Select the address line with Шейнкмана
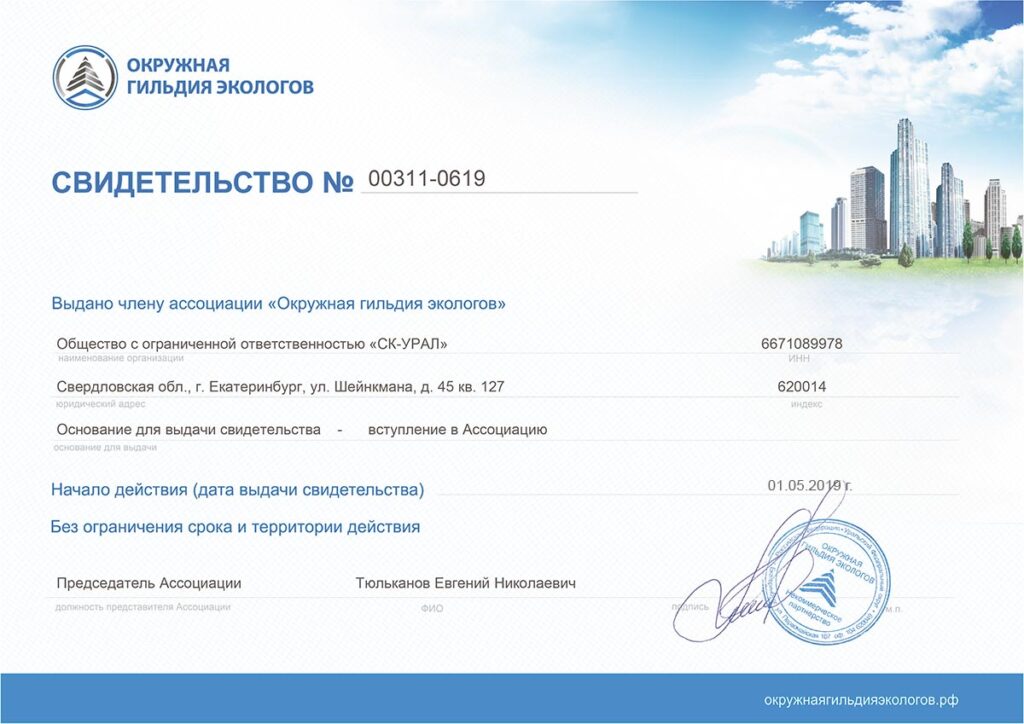 (280, 387)
